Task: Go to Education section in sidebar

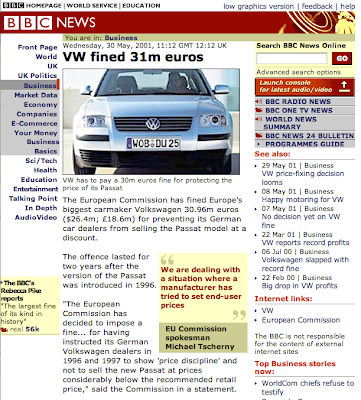Action: (x=39, y=180)
